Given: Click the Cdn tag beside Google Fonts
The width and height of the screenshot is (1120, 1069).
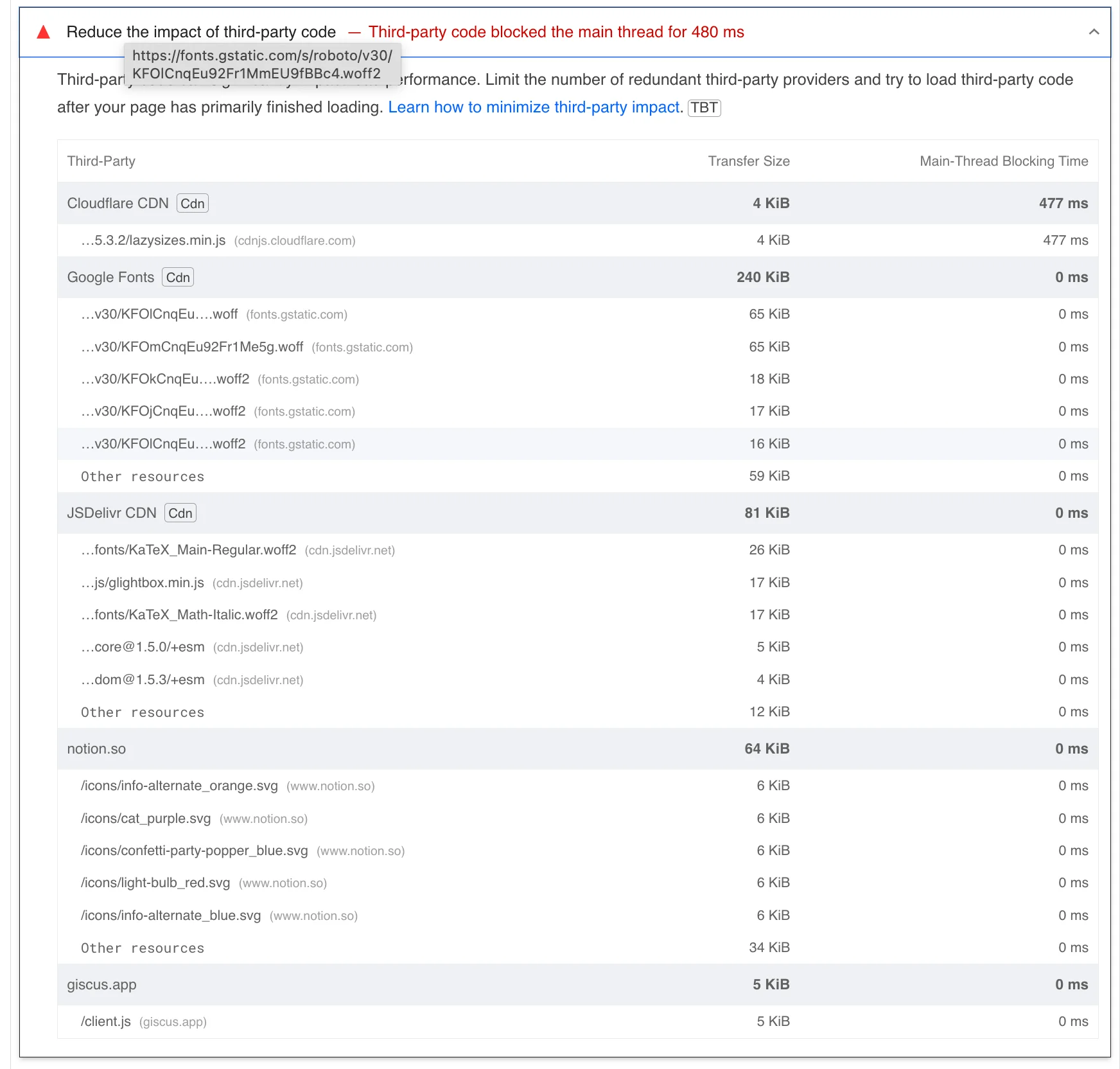Looking at the screenshot, I should coord(178,278).
